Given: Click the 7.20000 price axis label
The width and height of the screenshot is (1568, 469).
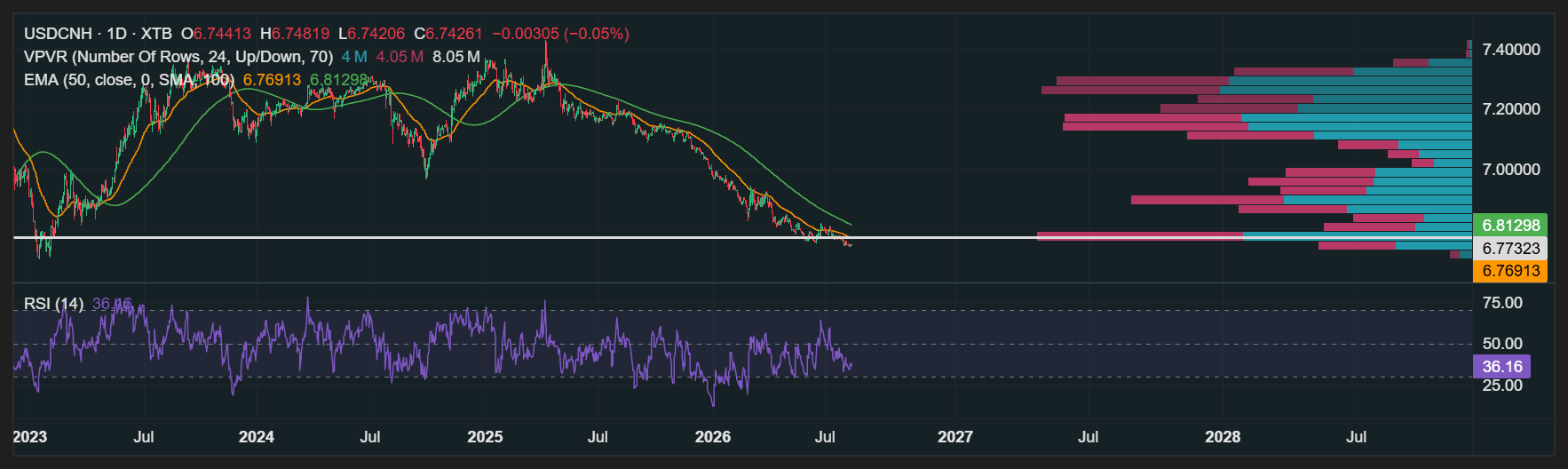Looking at the screenshot, I should pos(1511,109).
